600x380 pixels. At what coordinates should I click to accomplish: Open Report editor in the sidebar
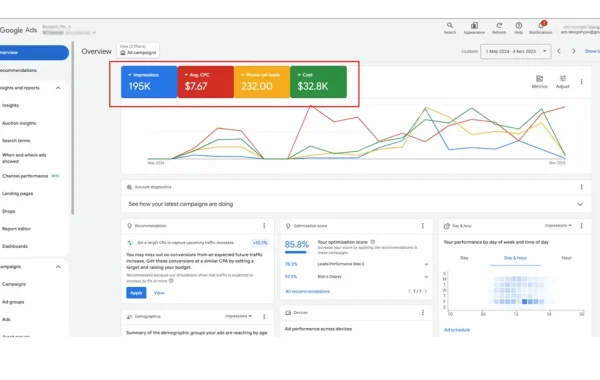16,229
